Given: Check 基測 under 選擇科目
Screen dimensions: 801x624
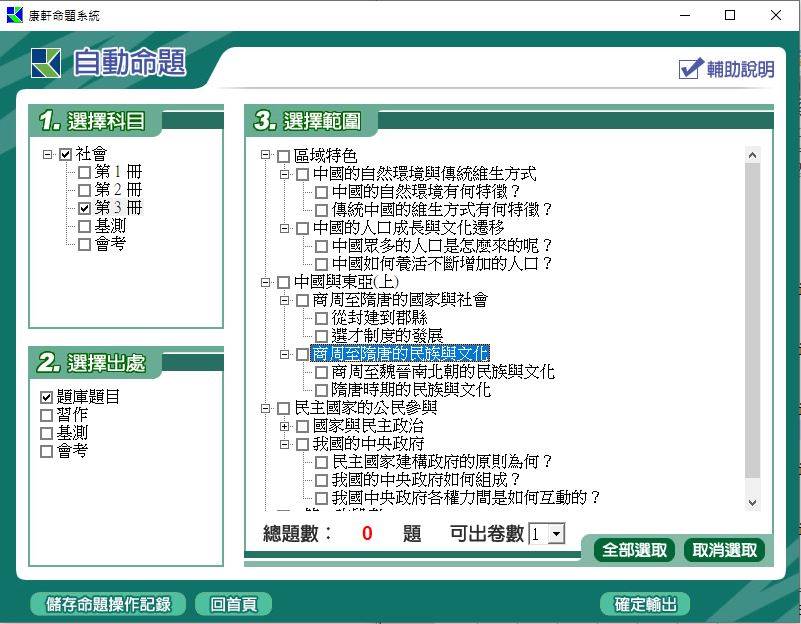Looking at the screenshot, I should point(84,226).
